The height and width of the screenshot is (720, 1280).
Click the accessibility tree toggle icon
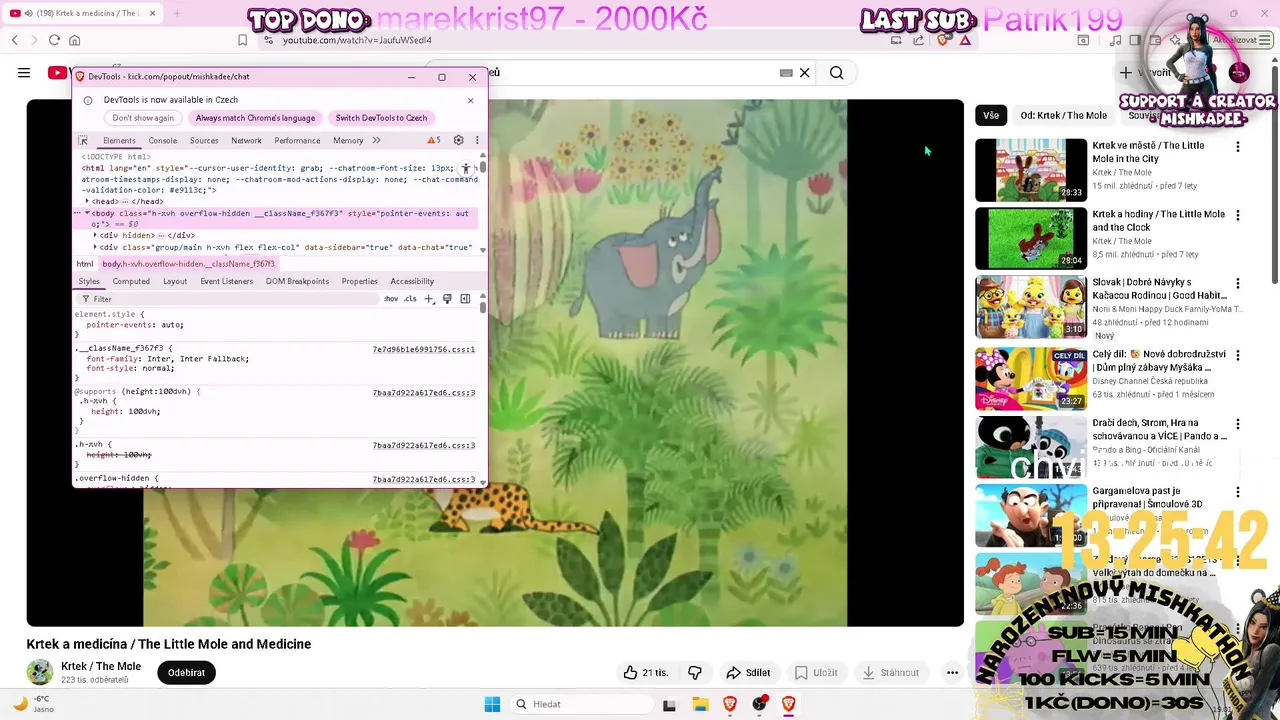(465, 170)
